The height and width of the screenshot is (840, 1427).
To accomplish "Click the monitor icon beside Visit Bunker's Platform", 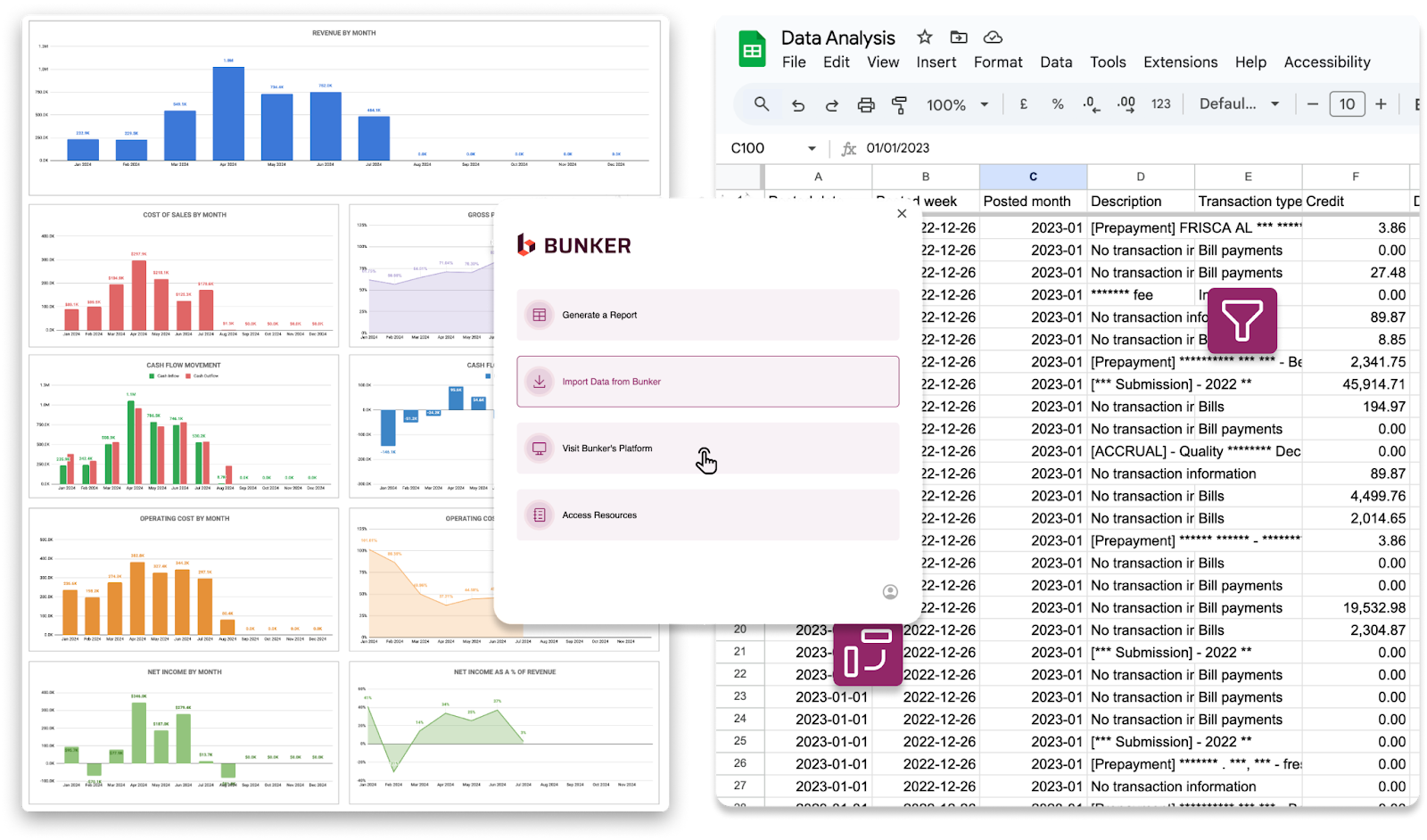I will click(540, 449).
